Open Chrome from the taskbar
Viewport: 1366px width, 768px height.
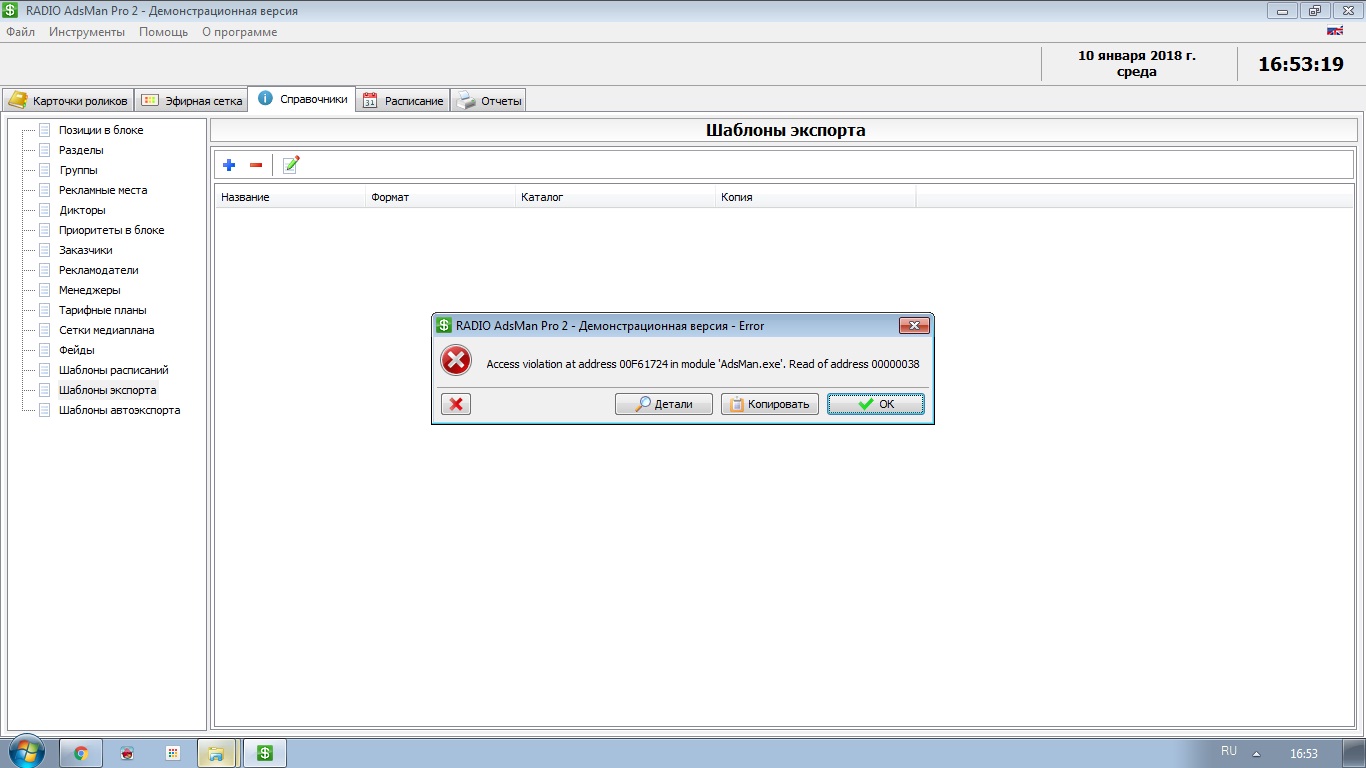coord(81,753)
